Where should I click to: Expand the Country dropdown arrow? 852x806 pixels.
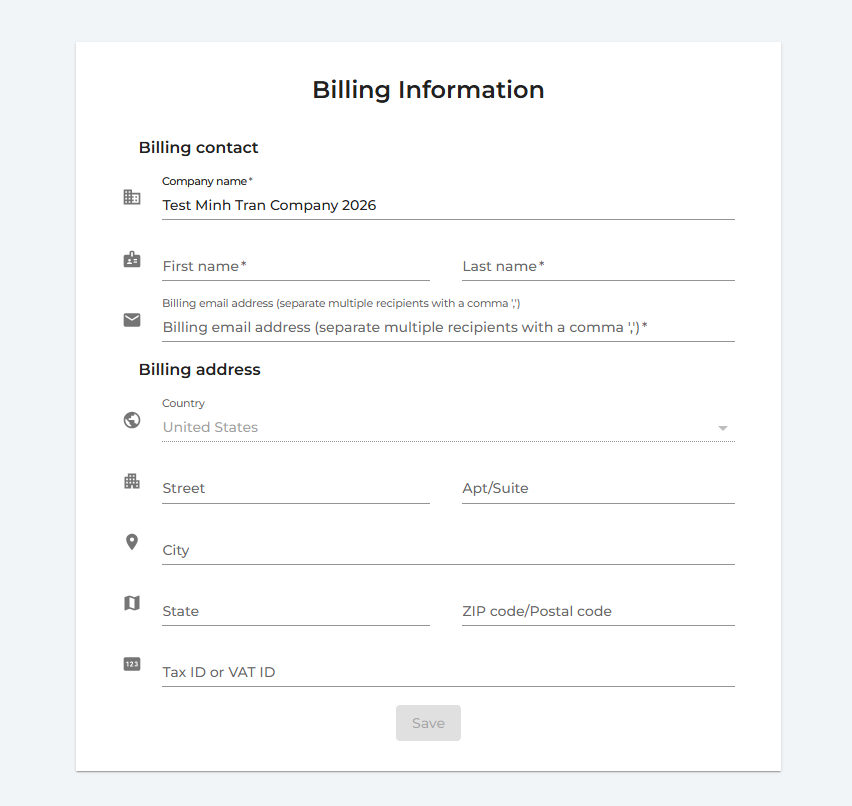click(722, 428)
